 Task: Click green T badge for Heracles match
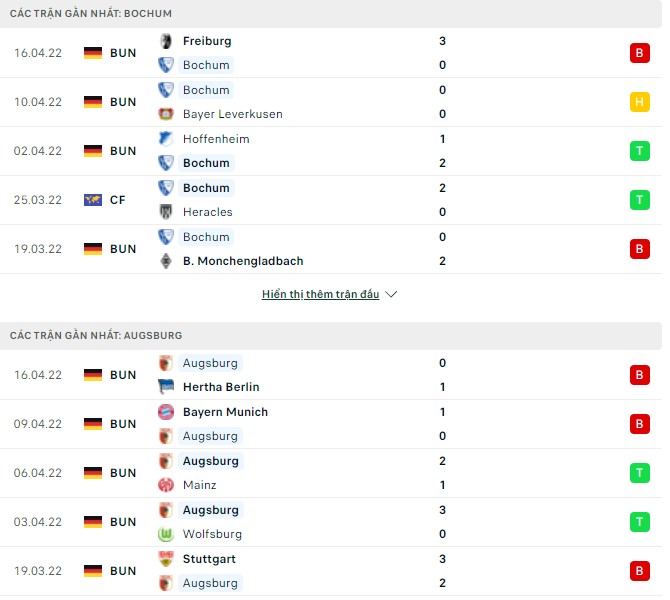639,200
